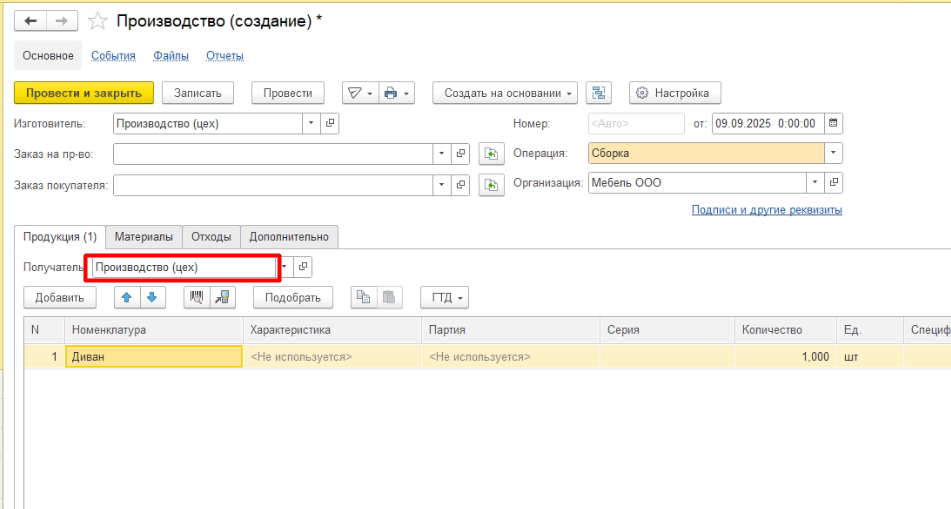This screenshot has width=951, height=509.
Task: Open the calendar picker next to the date
Action: (x=833, y=123)
